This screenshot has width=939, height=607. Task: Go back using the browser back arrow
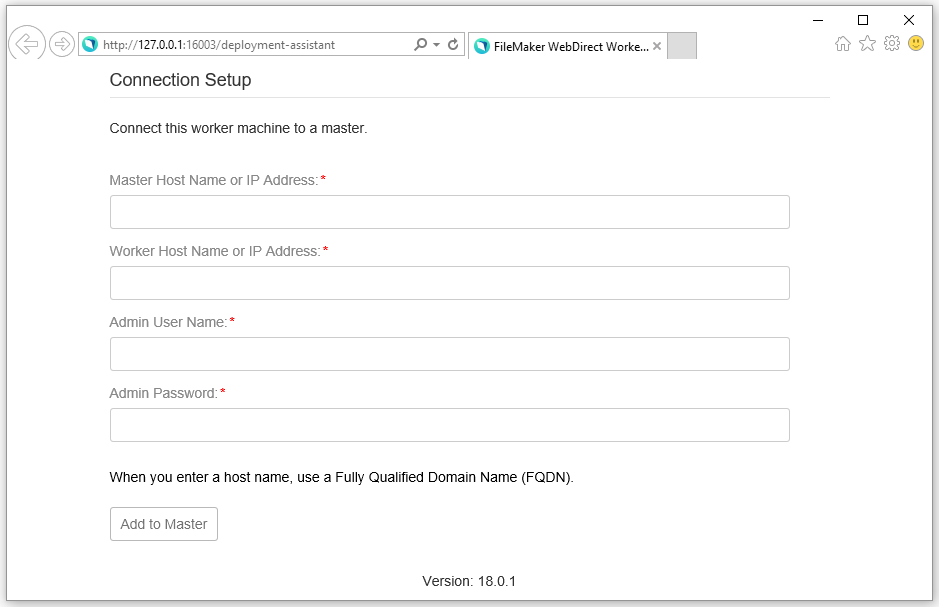tap(26, 44)
